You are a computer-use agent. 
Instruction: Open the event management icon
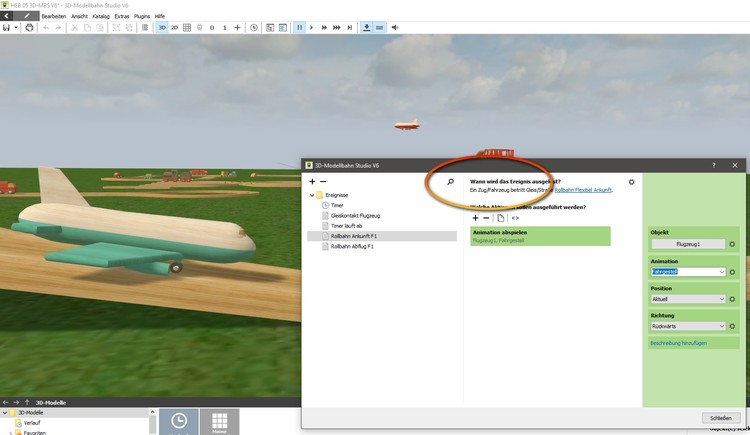270,28
